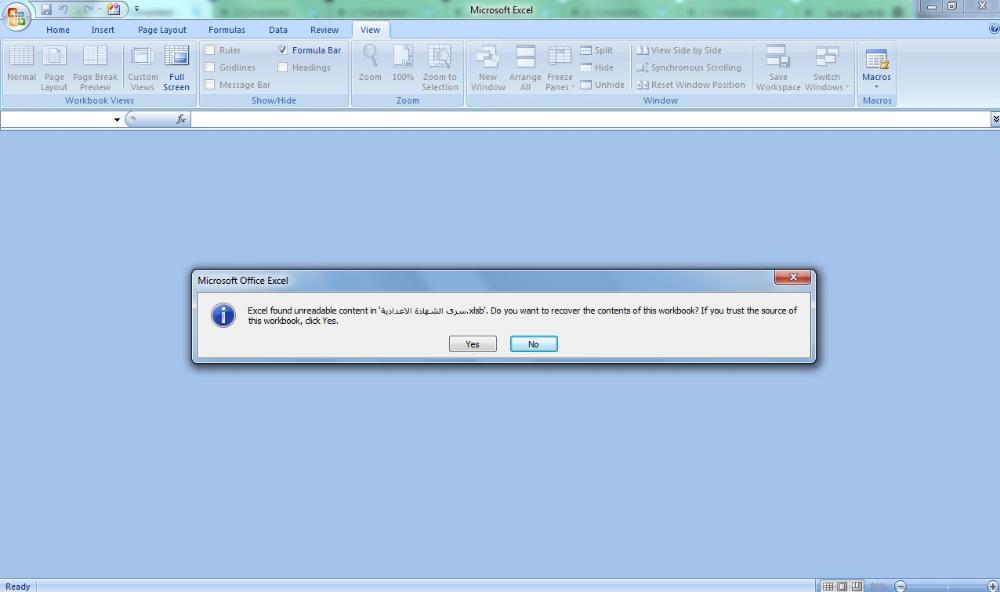Click the Office Button logo
The height and width of the screenshot is (592, 1000).
coord(17,15)
